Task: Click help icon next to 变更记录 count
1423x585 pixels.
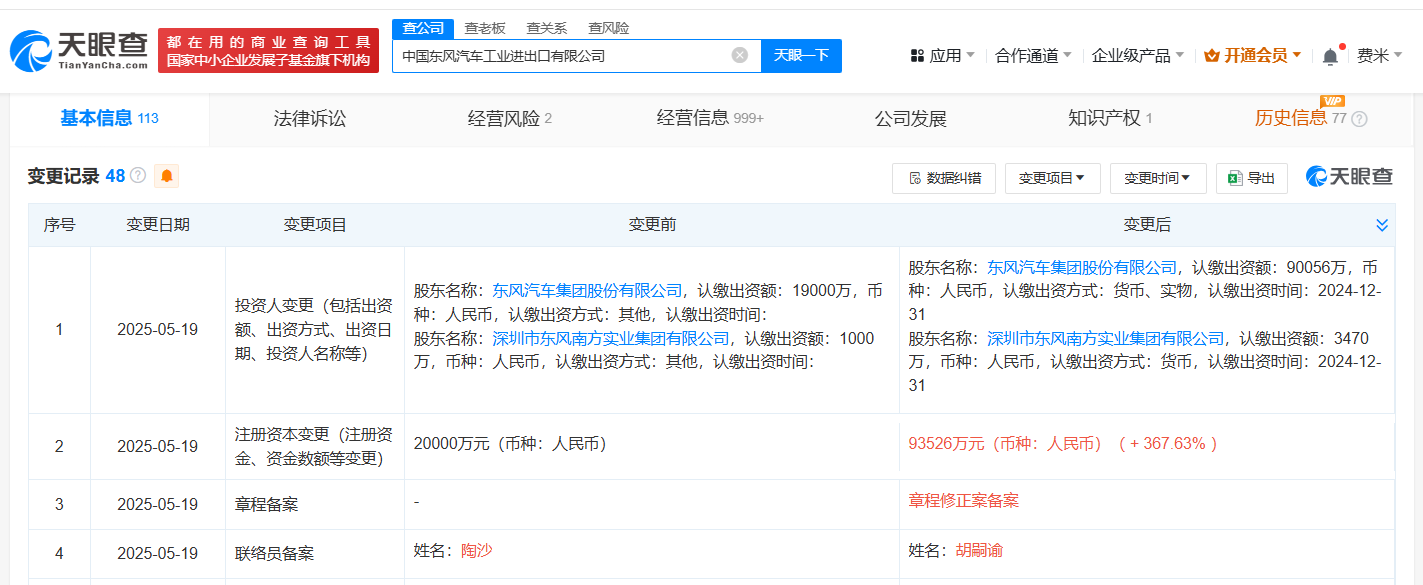Action: 138,176
